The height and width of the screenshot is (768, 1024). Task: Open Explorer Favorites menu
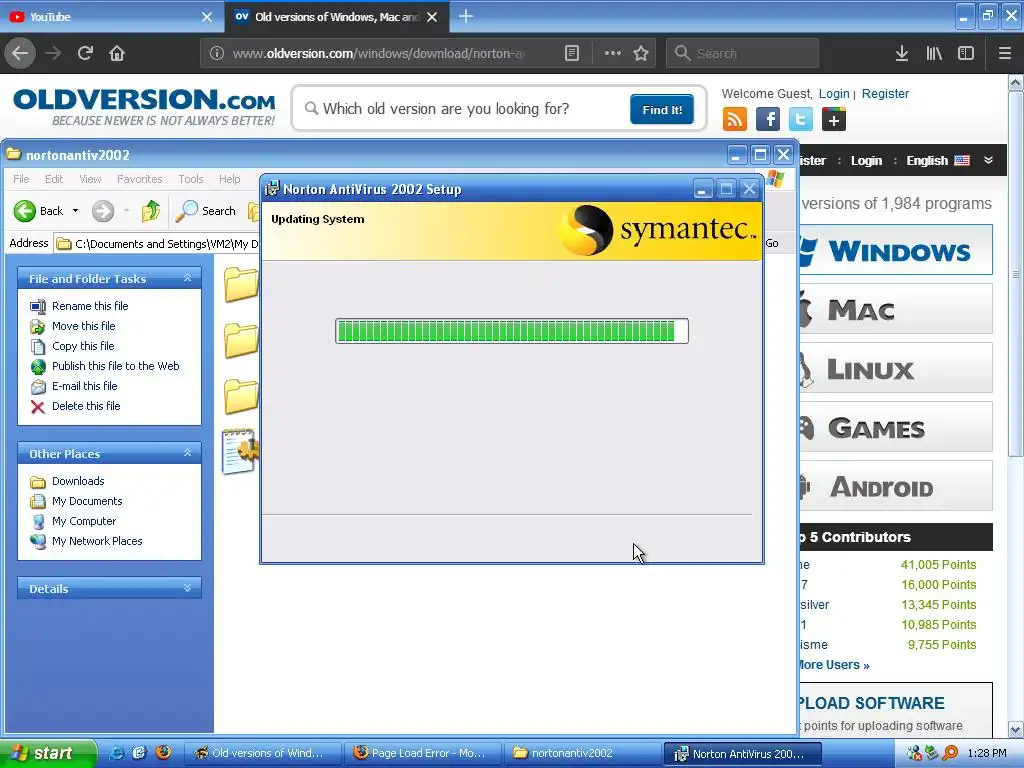pyautogui.click(x=140, y=179)
